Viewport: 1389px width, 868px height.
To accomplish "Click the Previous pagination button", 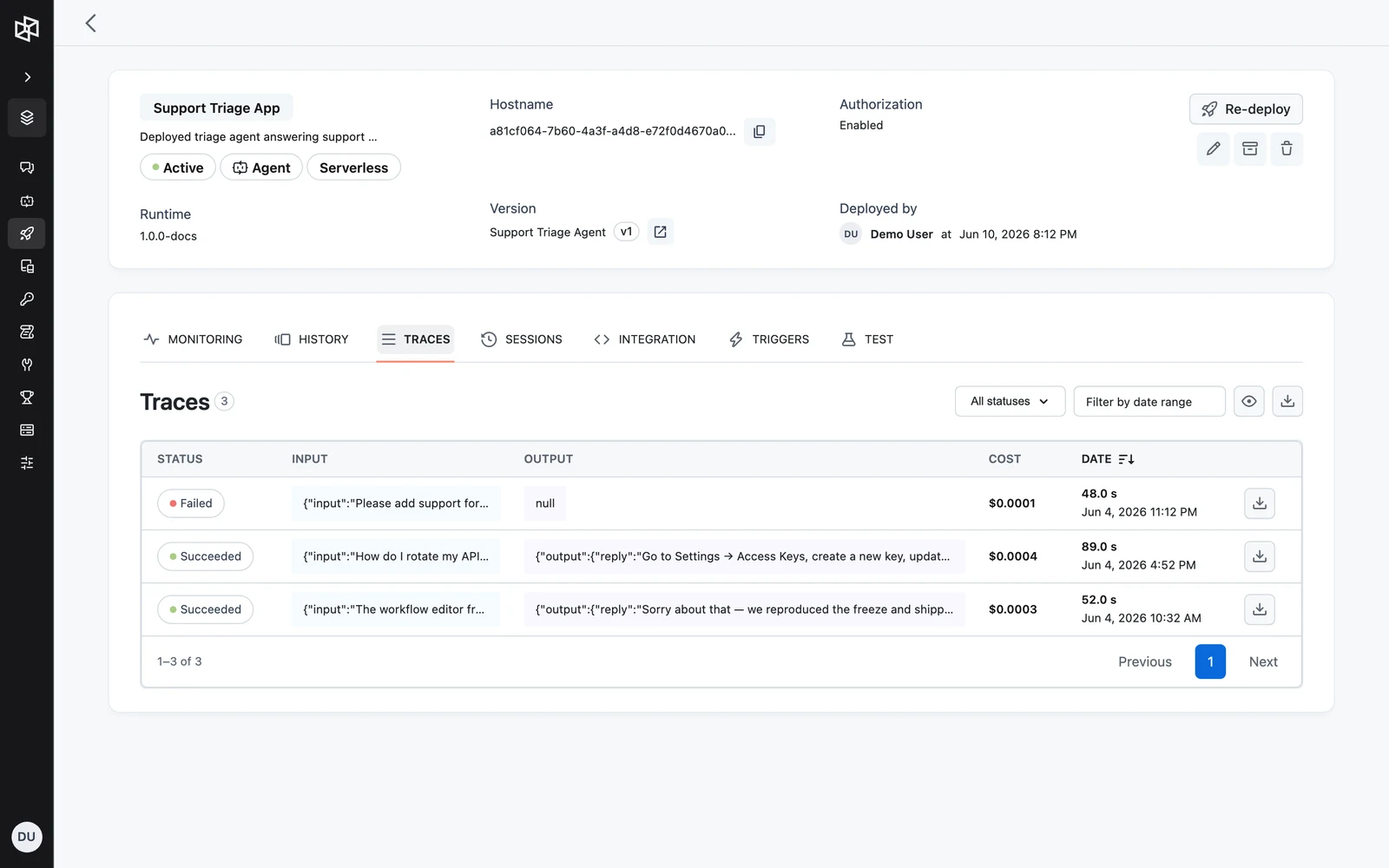I will (1145, 661).
